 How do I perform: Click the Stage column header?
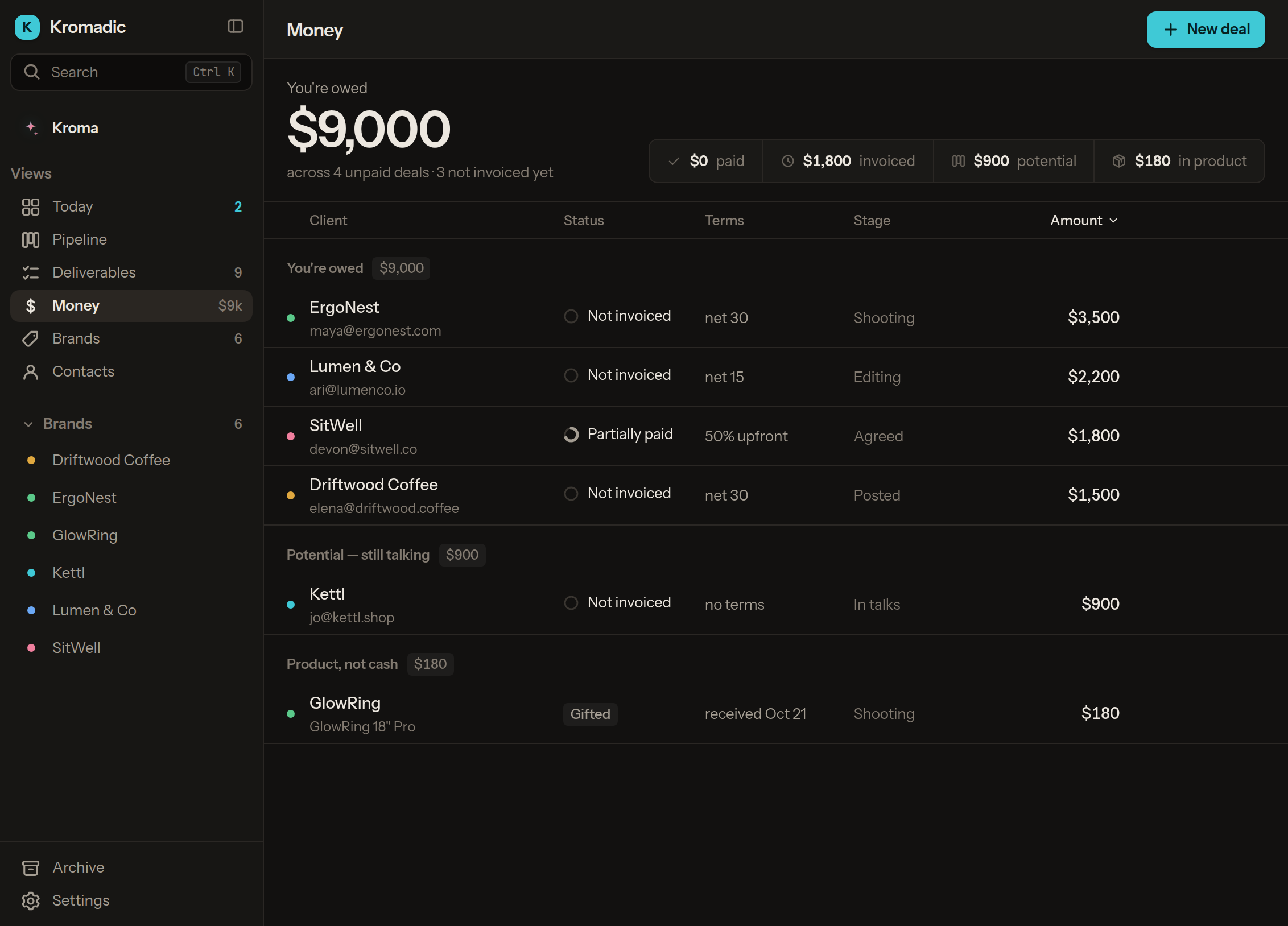tap(872, 221)
